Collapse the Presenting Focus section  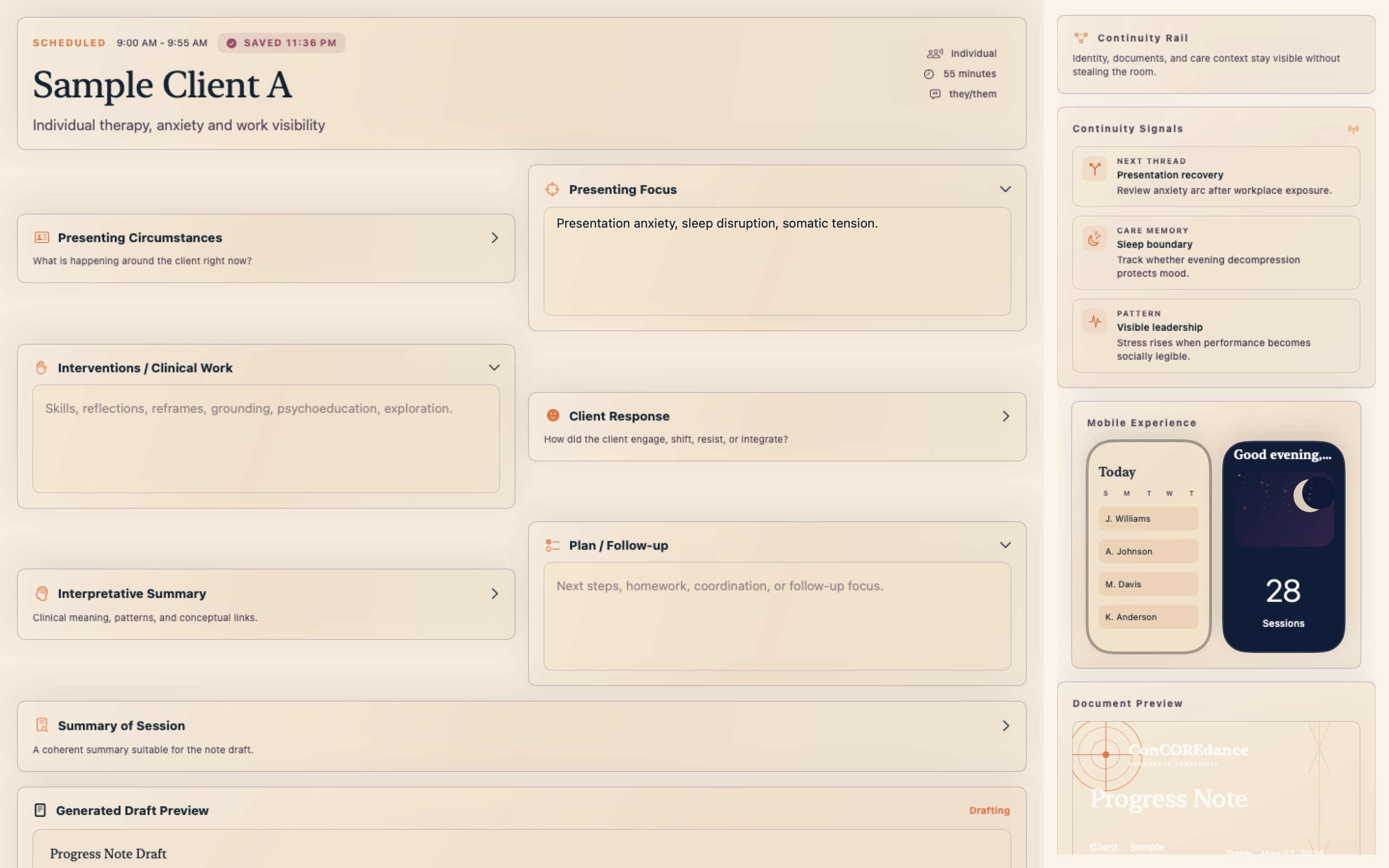(1006, 189)
